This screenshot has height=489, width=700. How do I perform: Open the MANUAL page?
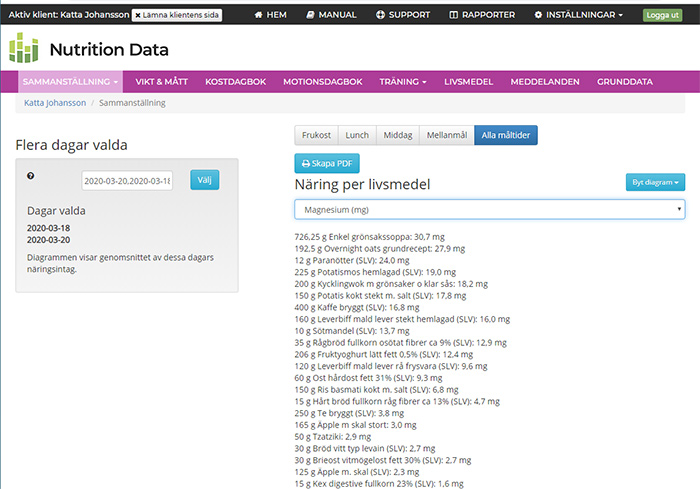[x=331, y=15]
